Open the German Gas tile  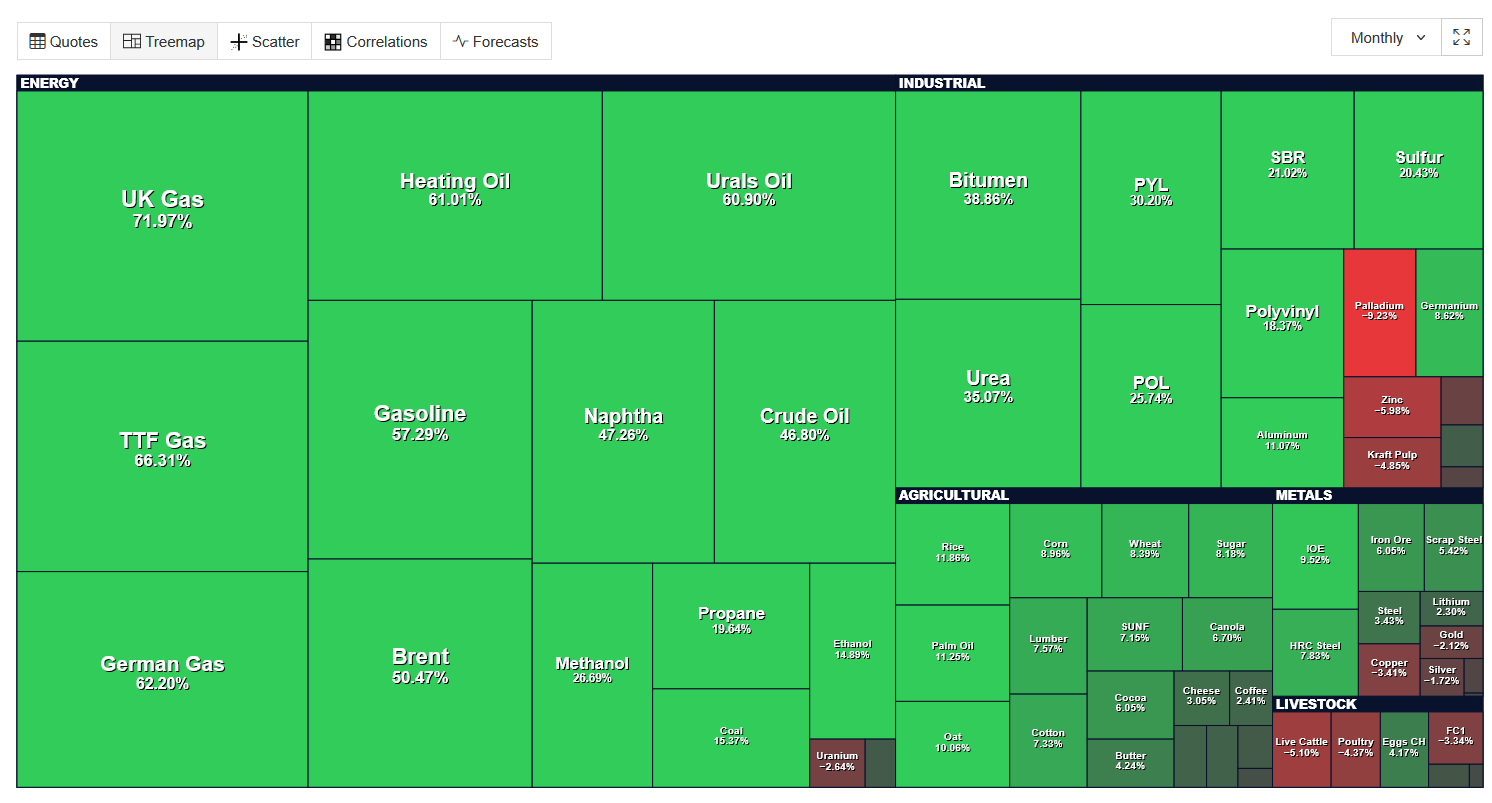tap(162, 679)
